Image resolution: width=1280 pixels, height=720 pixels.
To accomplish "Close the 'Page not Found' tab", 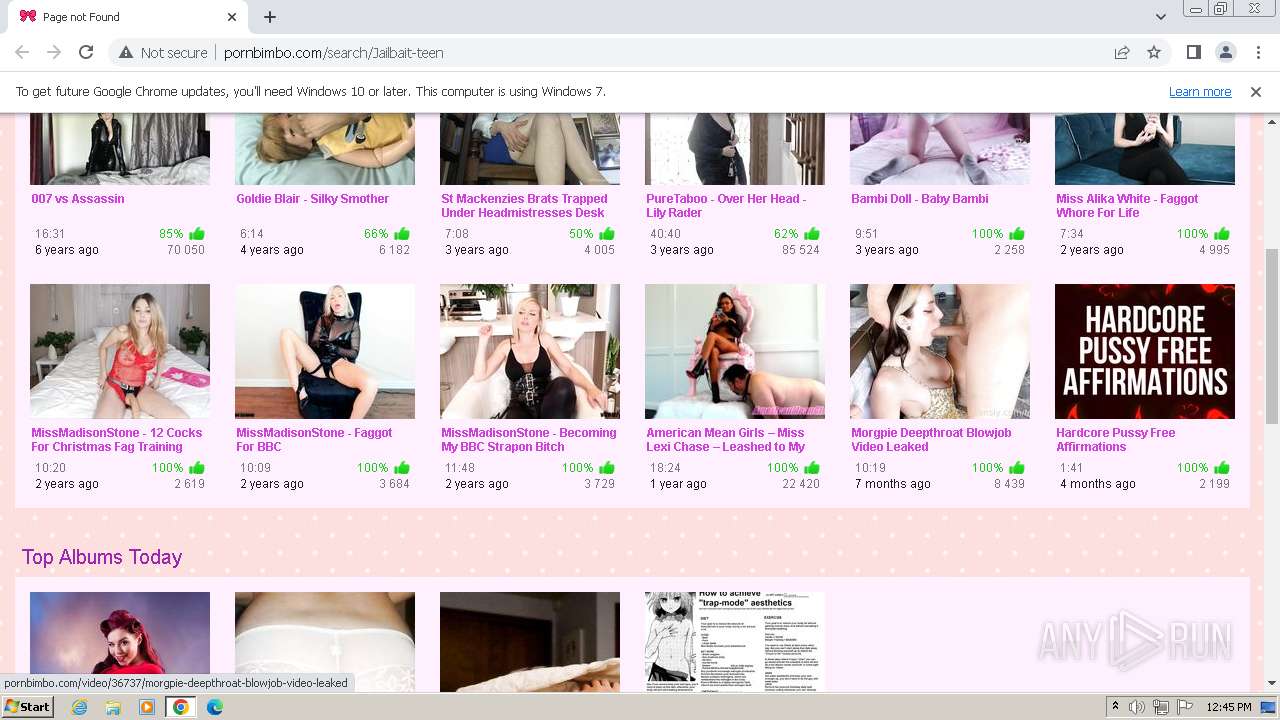I will click(x=232, y=17).
